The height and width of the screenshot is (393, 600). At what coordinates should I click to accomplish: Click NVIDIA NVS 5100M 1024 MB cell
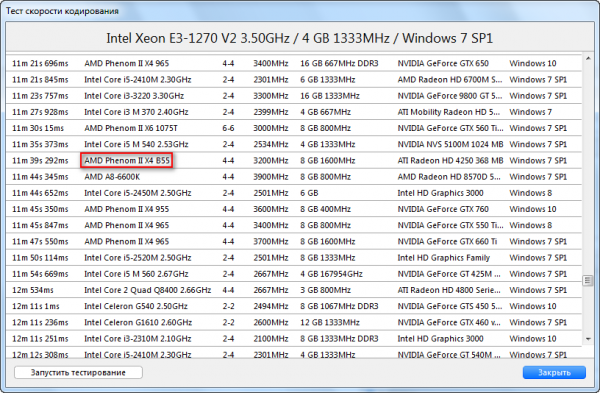point(450,144)
